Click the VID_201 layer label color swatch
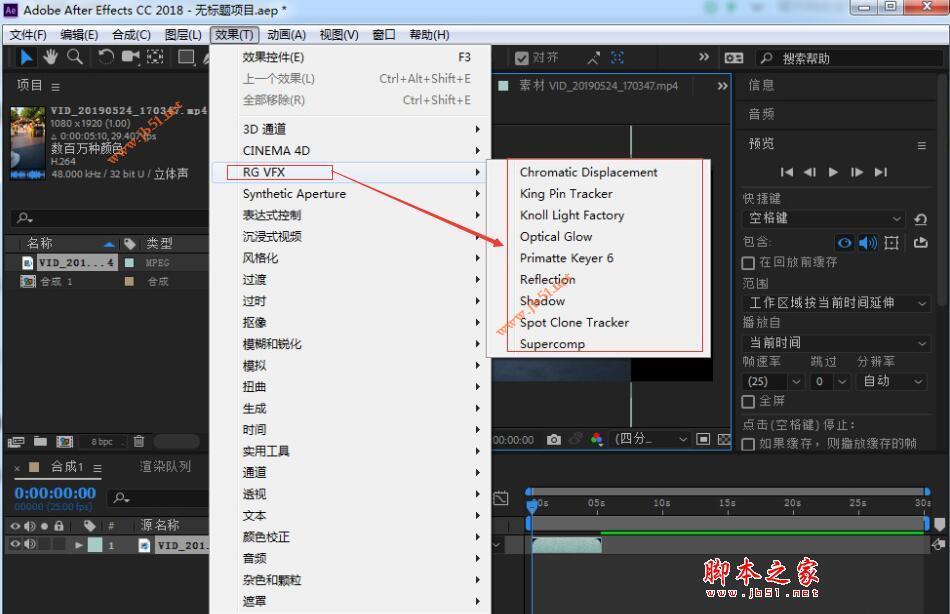The image size is (950, 614). (95, 545)
